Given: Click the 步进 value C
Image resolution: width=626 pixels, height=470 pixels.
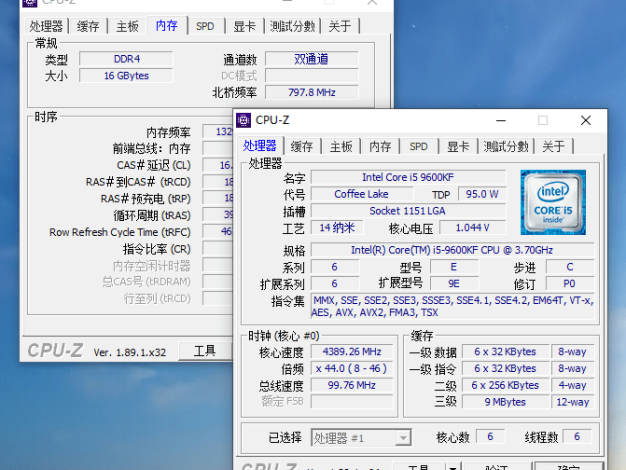Looking at the screenshot, I should pyautogui.click(x=570, y=267).
